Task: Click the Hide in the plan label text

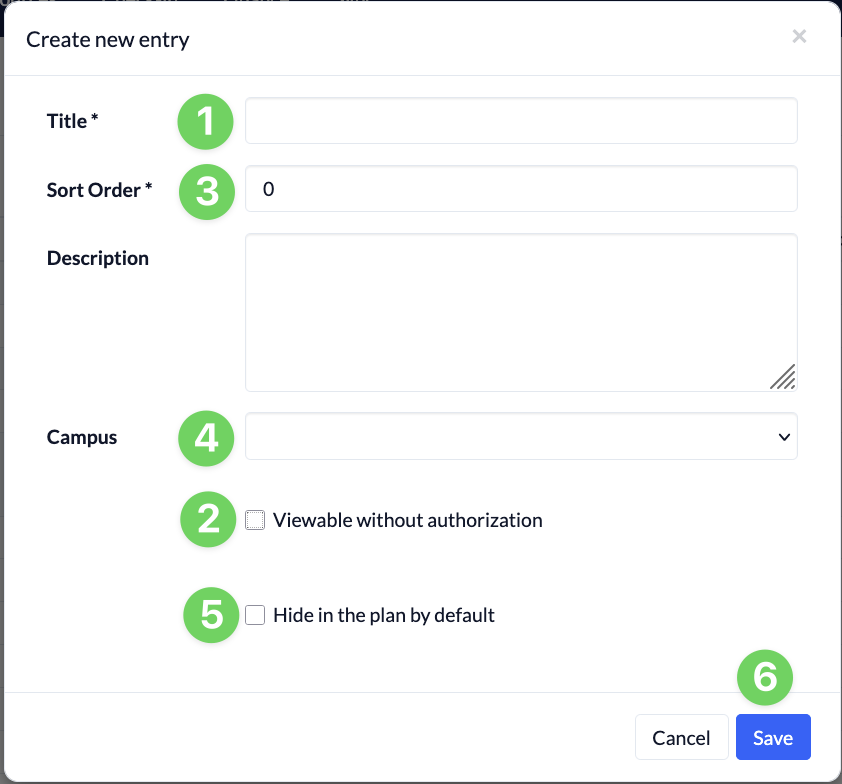Action: pos(383,615)
